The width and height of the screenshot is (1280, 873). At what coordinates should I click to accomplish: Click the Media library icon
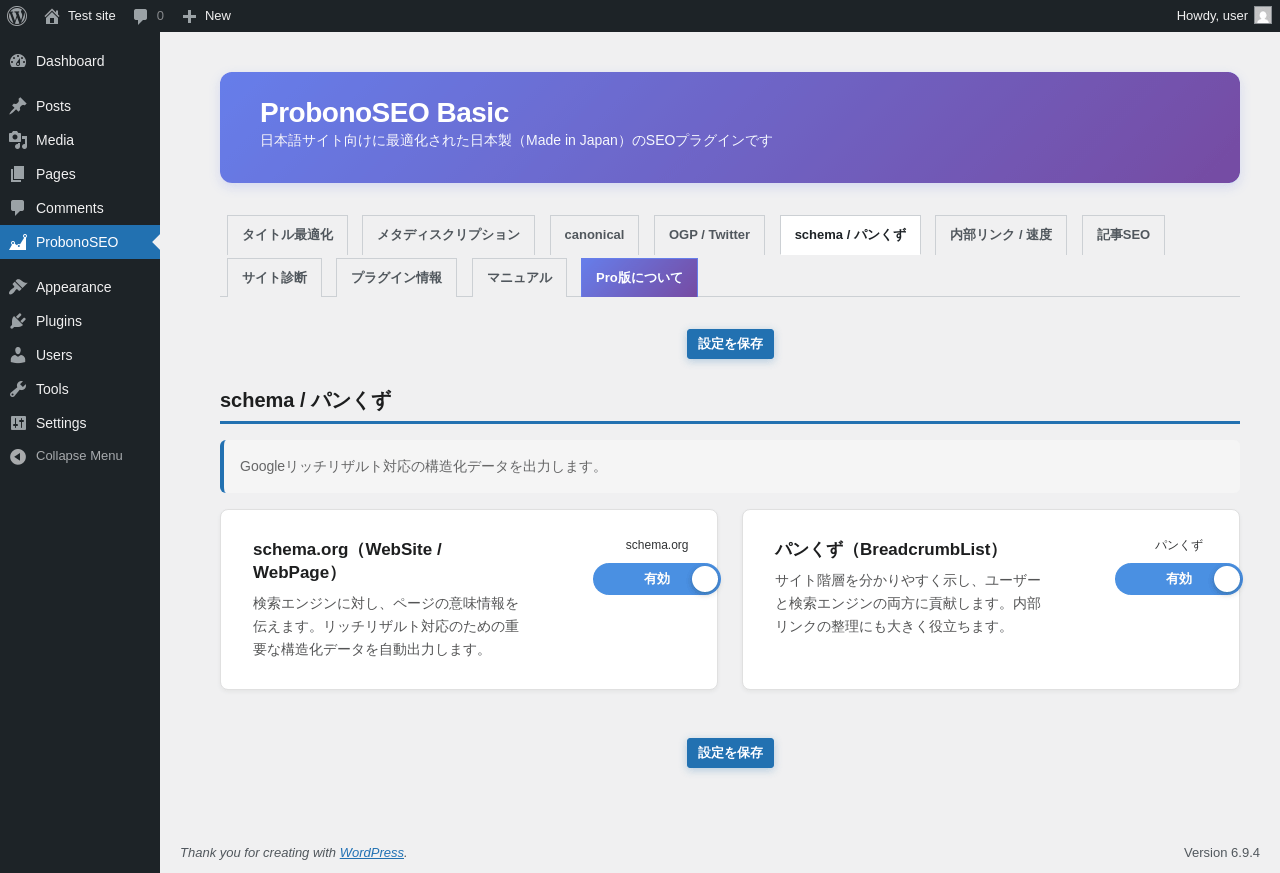pyautogui.click(x=18, y=140)
